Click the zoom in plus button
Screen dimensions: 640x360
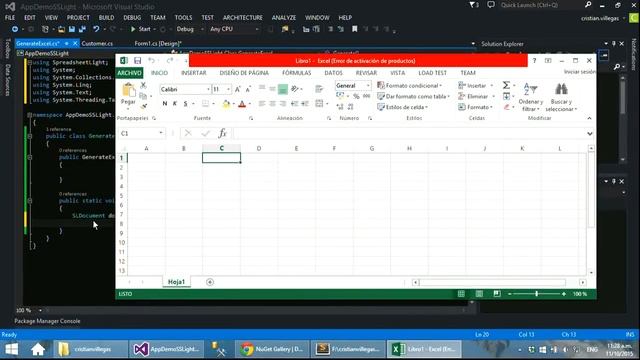click(564, 294)
